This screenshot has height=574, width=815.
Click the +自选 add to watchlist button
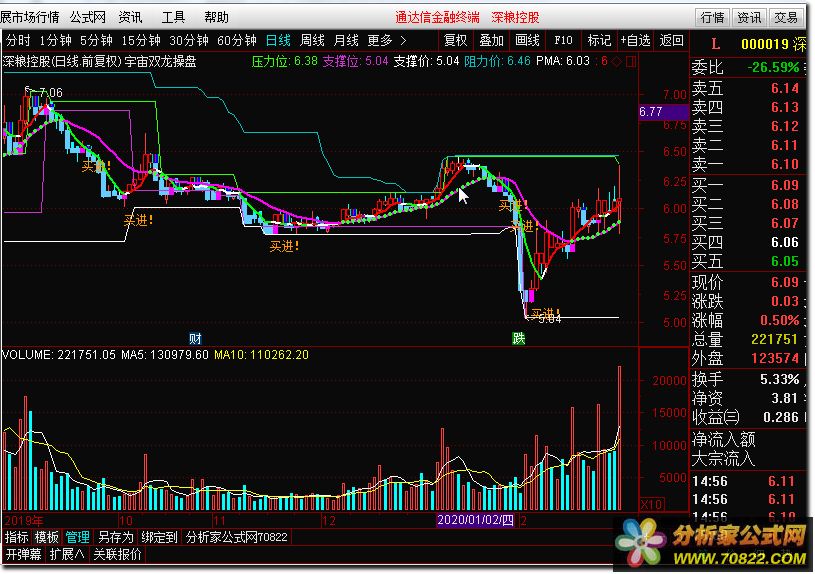635,40
